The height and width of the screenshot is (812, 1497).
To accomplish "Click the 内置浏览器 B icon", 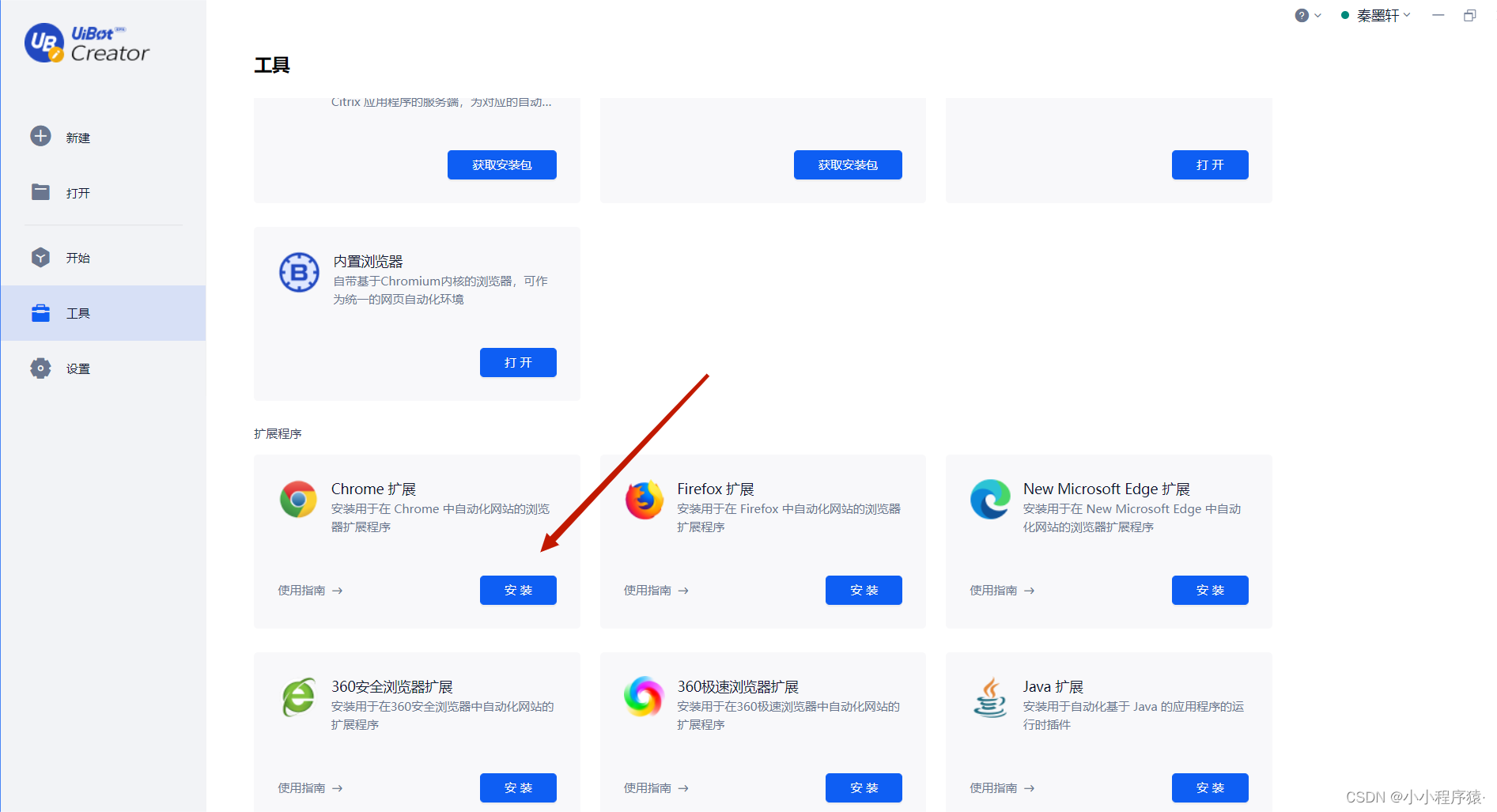I will (x=299, y=273).
